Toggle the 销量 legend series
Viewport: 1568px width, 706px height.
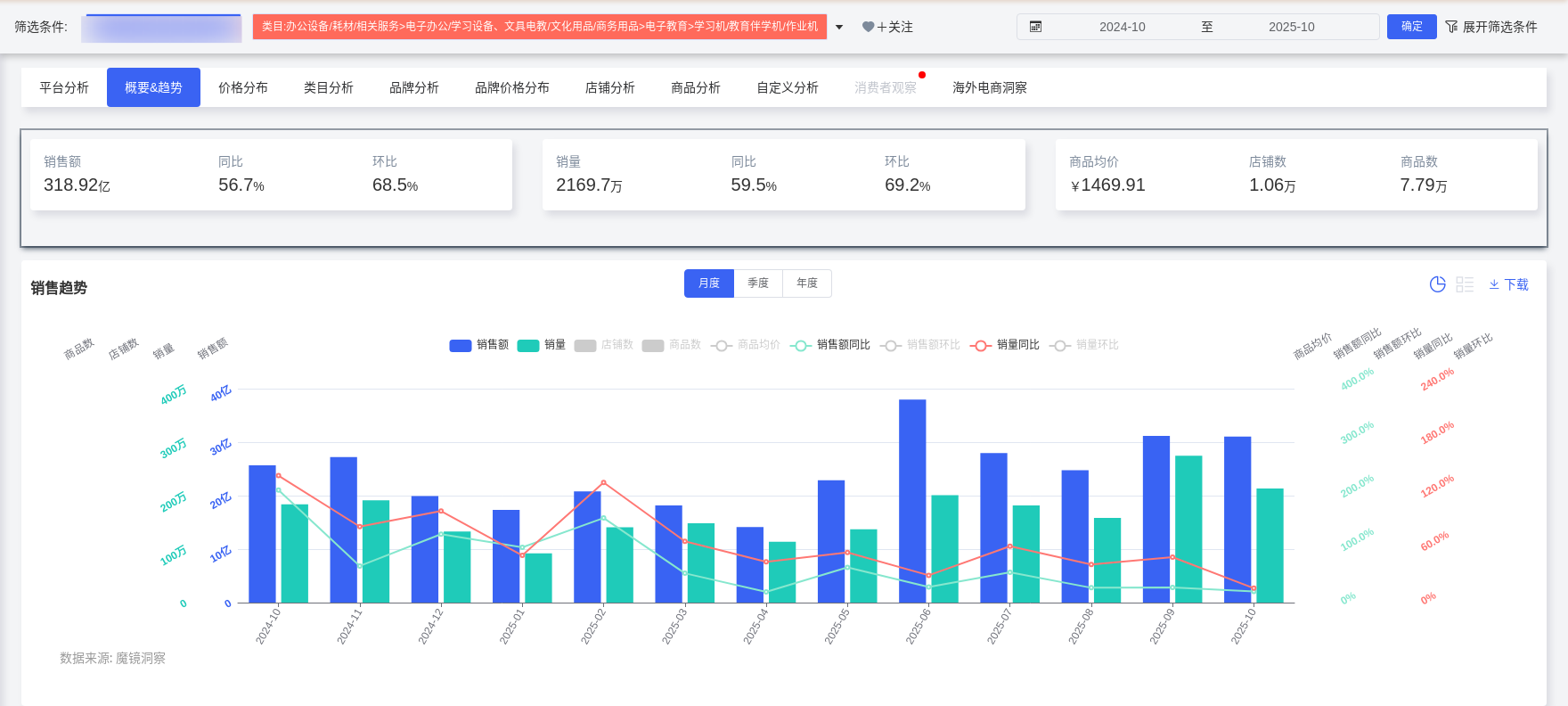542,345
